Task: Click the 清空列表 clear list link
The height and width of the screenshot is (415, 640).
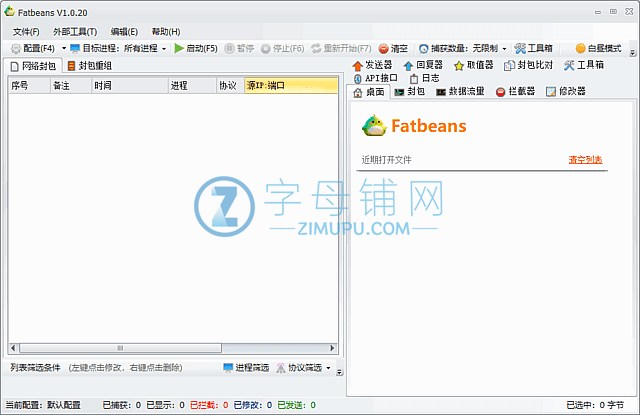Action: click(x=585, y=160)
